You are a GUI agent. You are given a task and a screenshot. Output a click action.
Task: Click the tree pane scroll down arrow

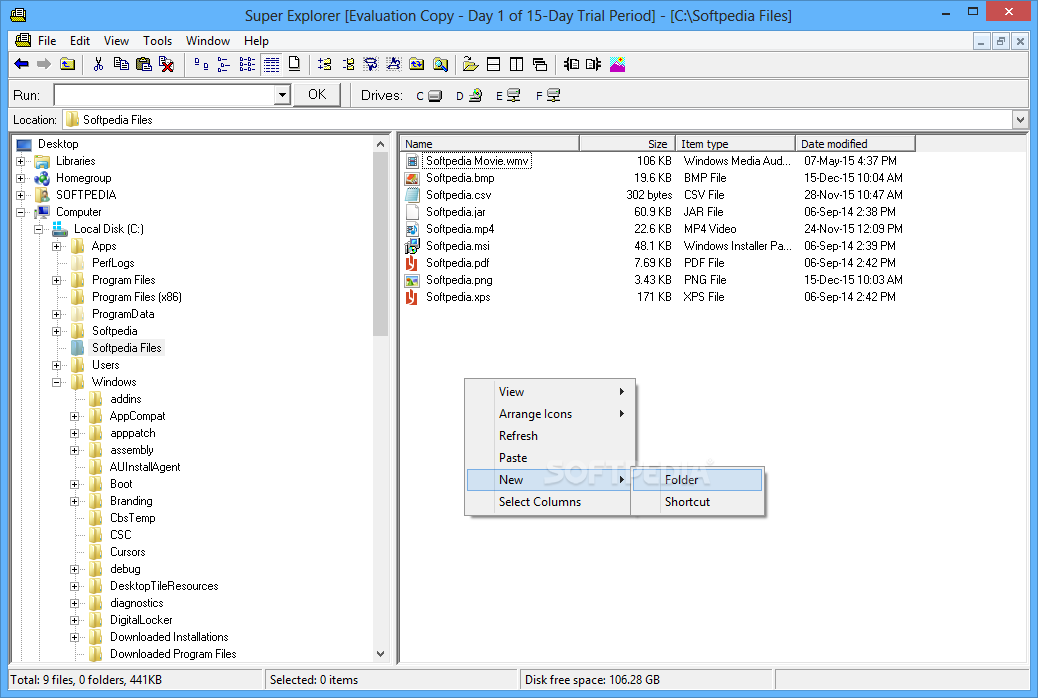pyautogui.click(x=380, y=654)
